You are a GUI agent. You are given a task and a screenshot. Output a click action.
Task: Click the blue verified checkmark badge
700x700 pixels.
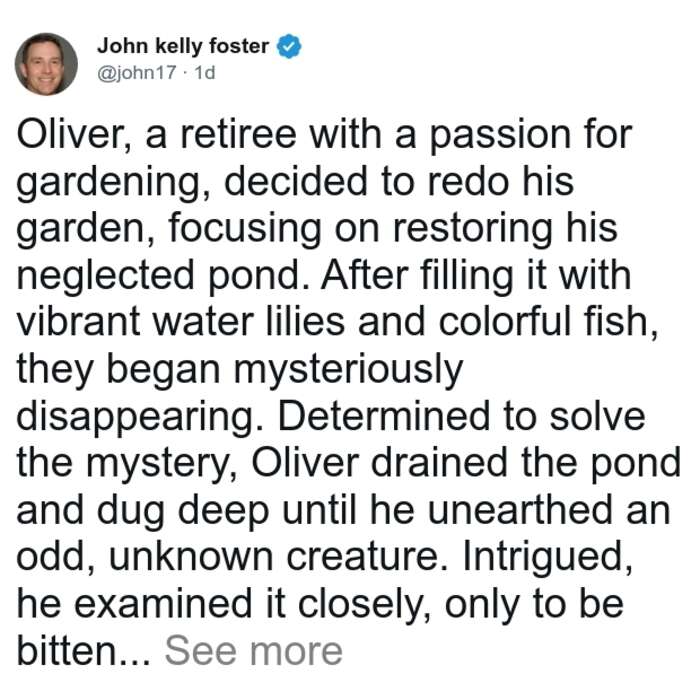pyautogui.click(x=289, y=46)
